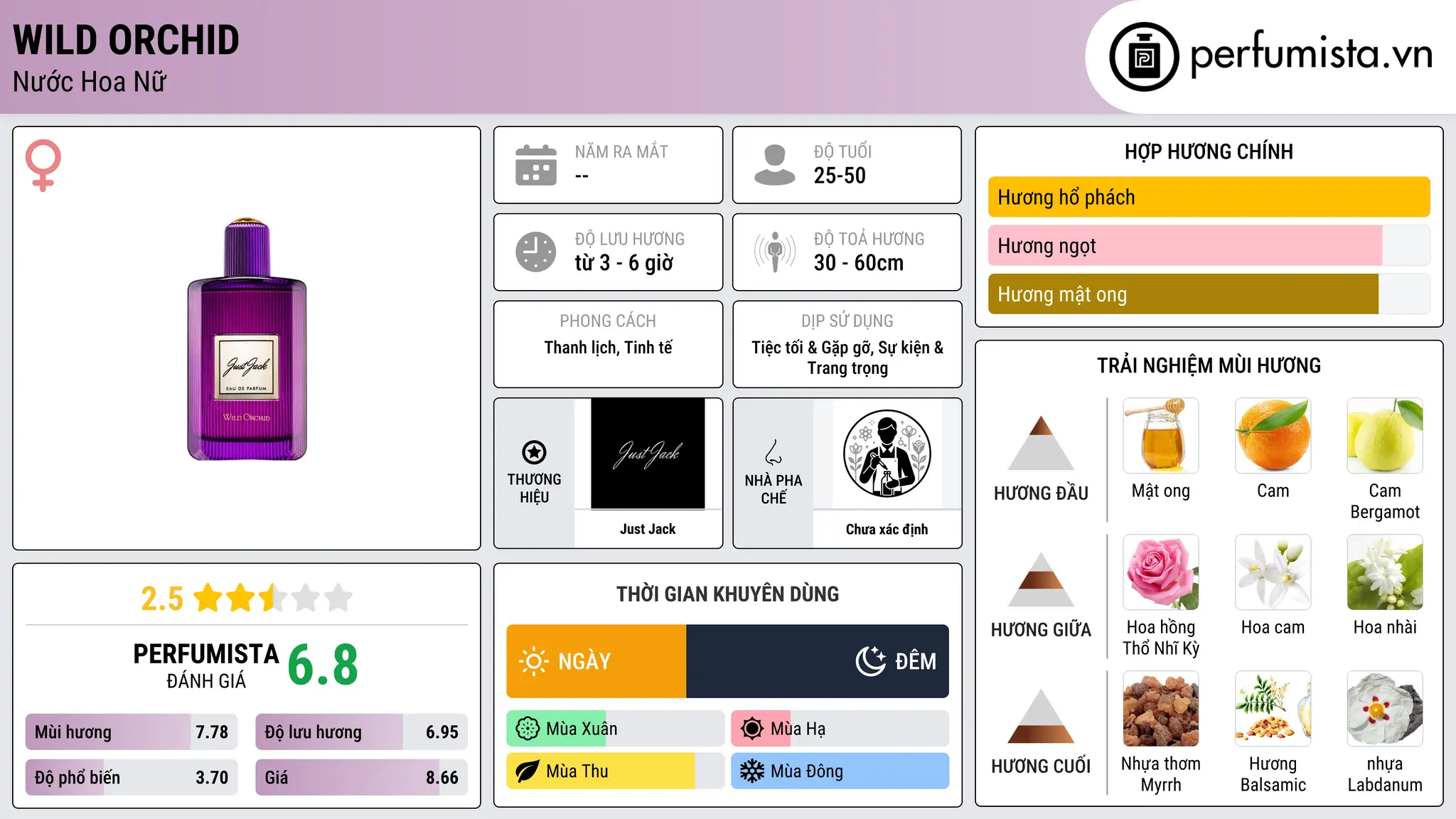Screen dimensions: 1456x819
Task: Click the nose icon above Nhà pha chế
Action: [773, 452]
